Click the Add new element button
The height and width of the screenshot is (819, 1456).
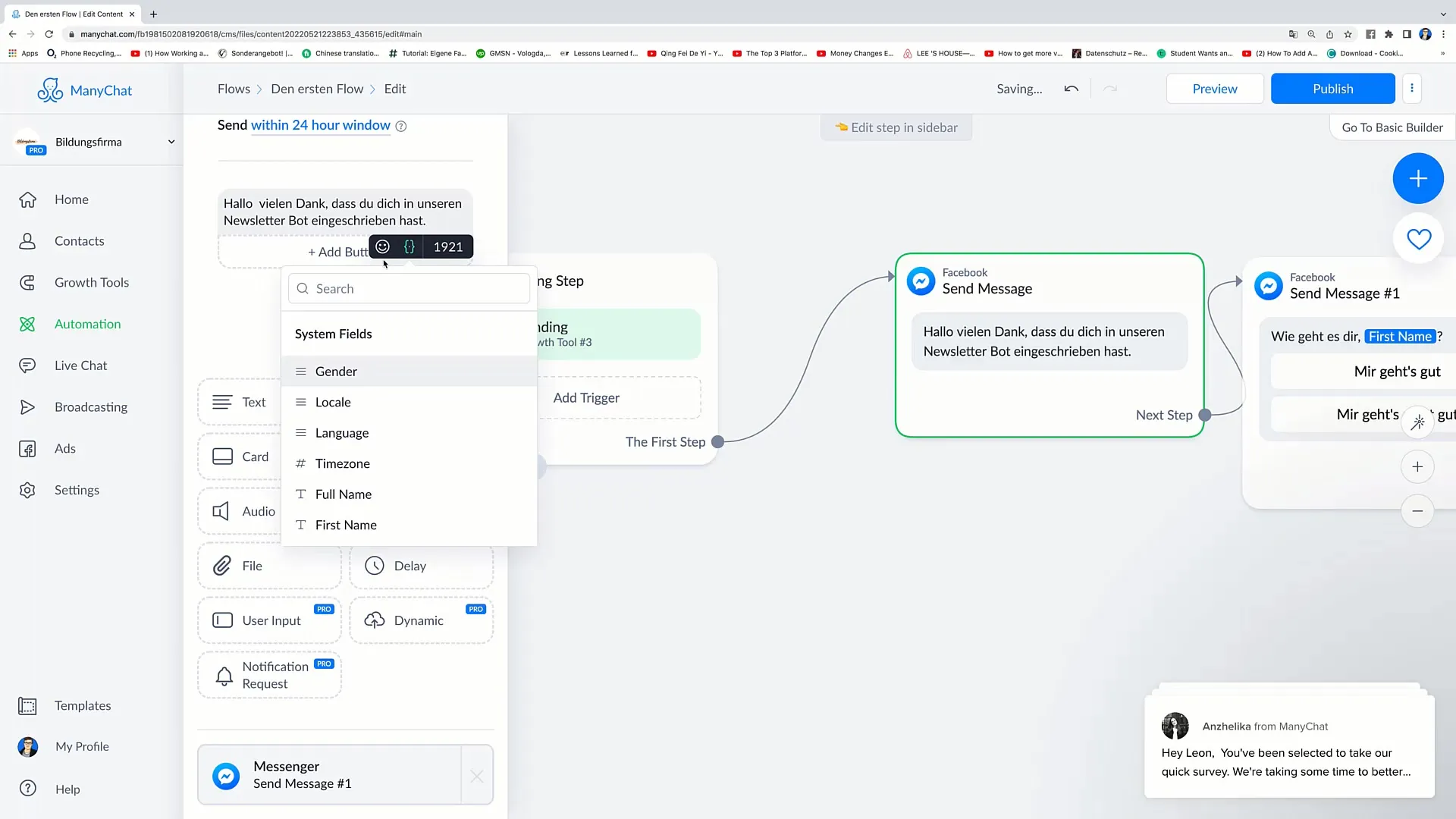click(x=1418, y=178)
